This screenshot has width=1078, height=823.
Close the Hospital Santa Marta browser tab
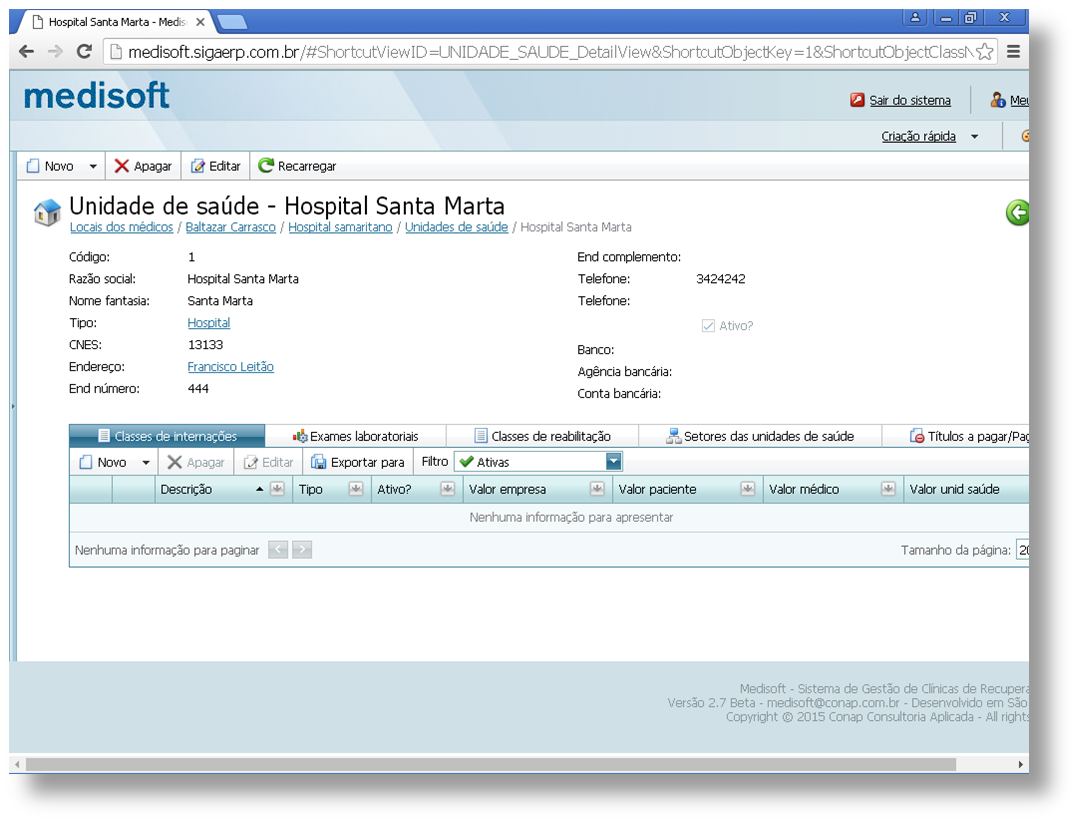pos(200,22)
